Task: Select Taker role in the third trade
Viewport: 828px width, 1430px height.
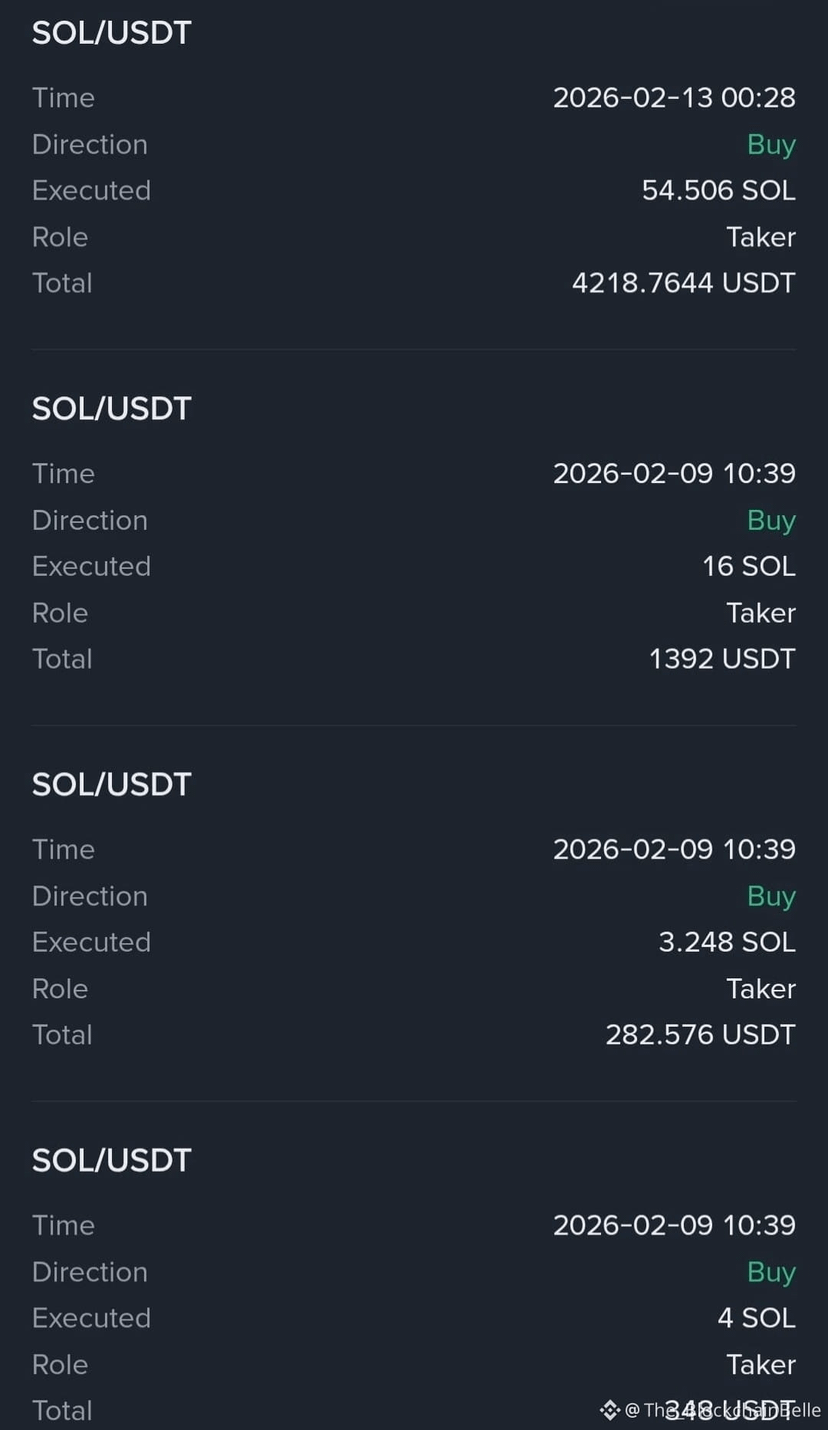Action: [x=761, y=990]
